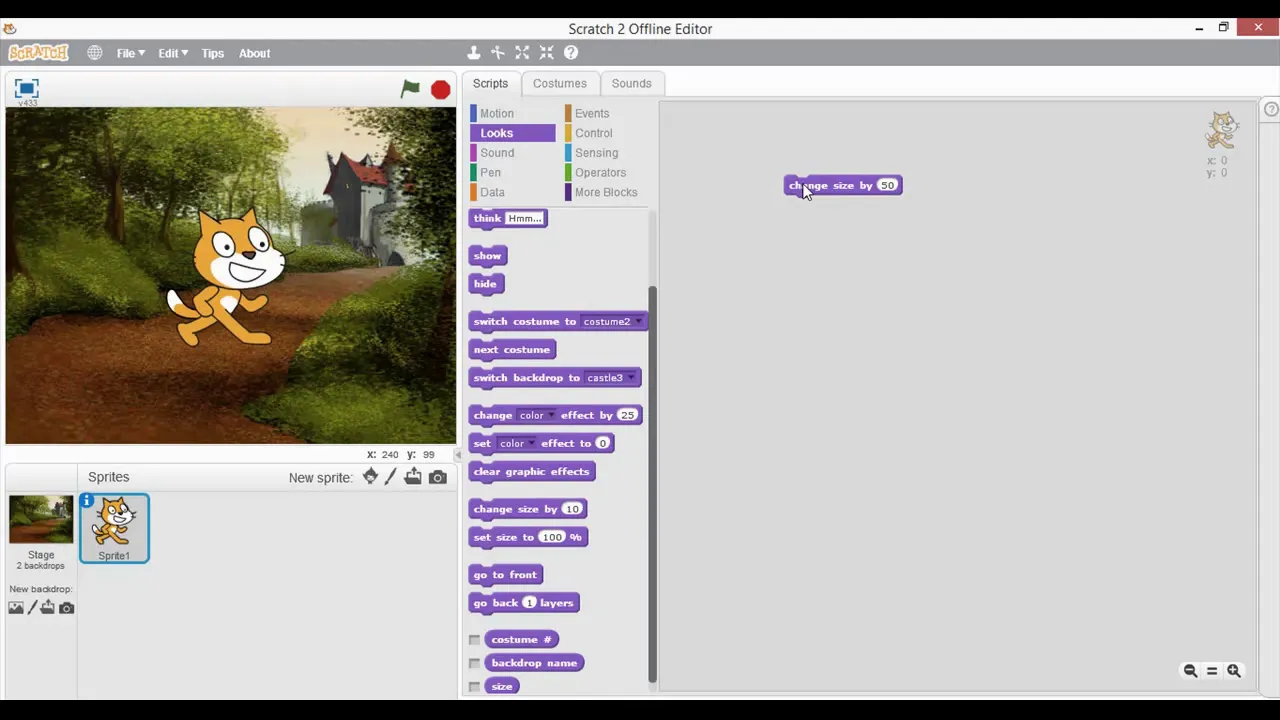Click the Hmm... field in think block
Image resolution: width=1280 pixels, height=720 pixels.
point(524,218)
